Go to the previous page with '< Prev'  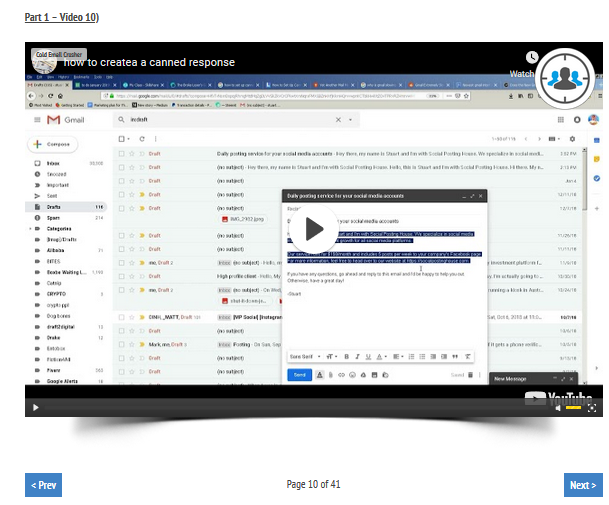pyautogui.click(x=44, y=485)
